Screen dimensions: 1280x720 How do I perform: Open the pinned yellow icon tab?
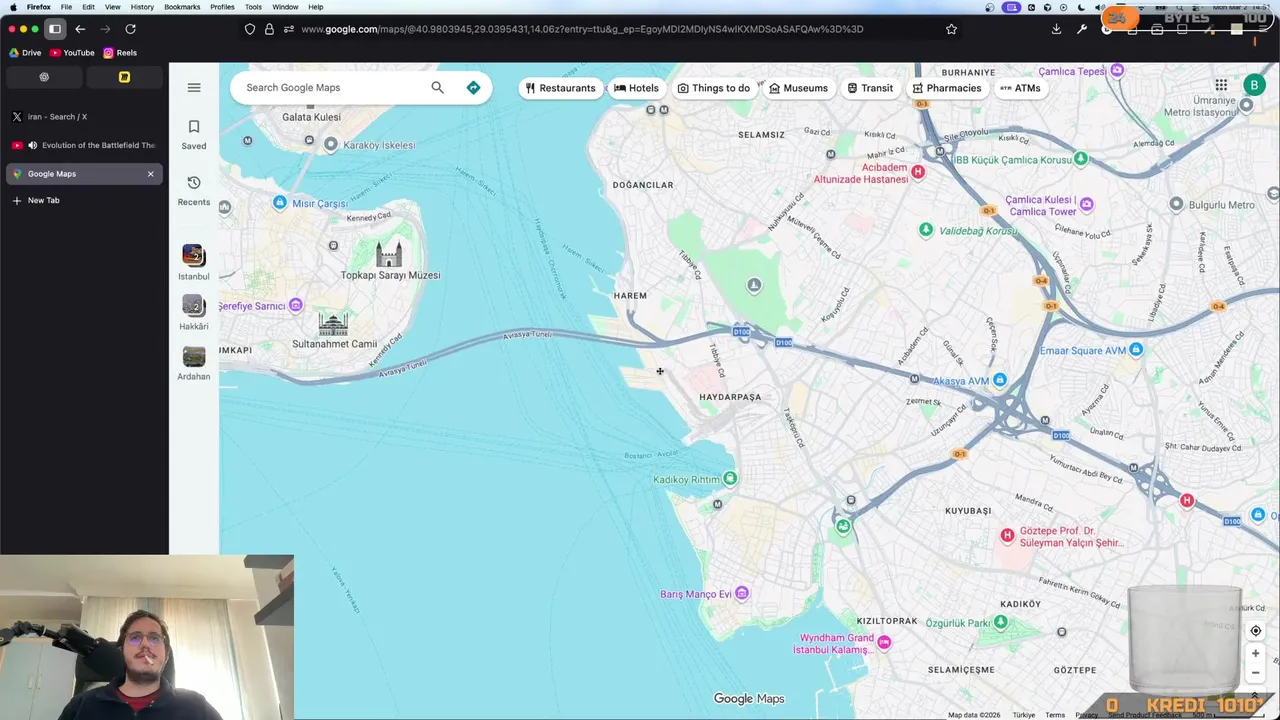click(x=124, y=77)
